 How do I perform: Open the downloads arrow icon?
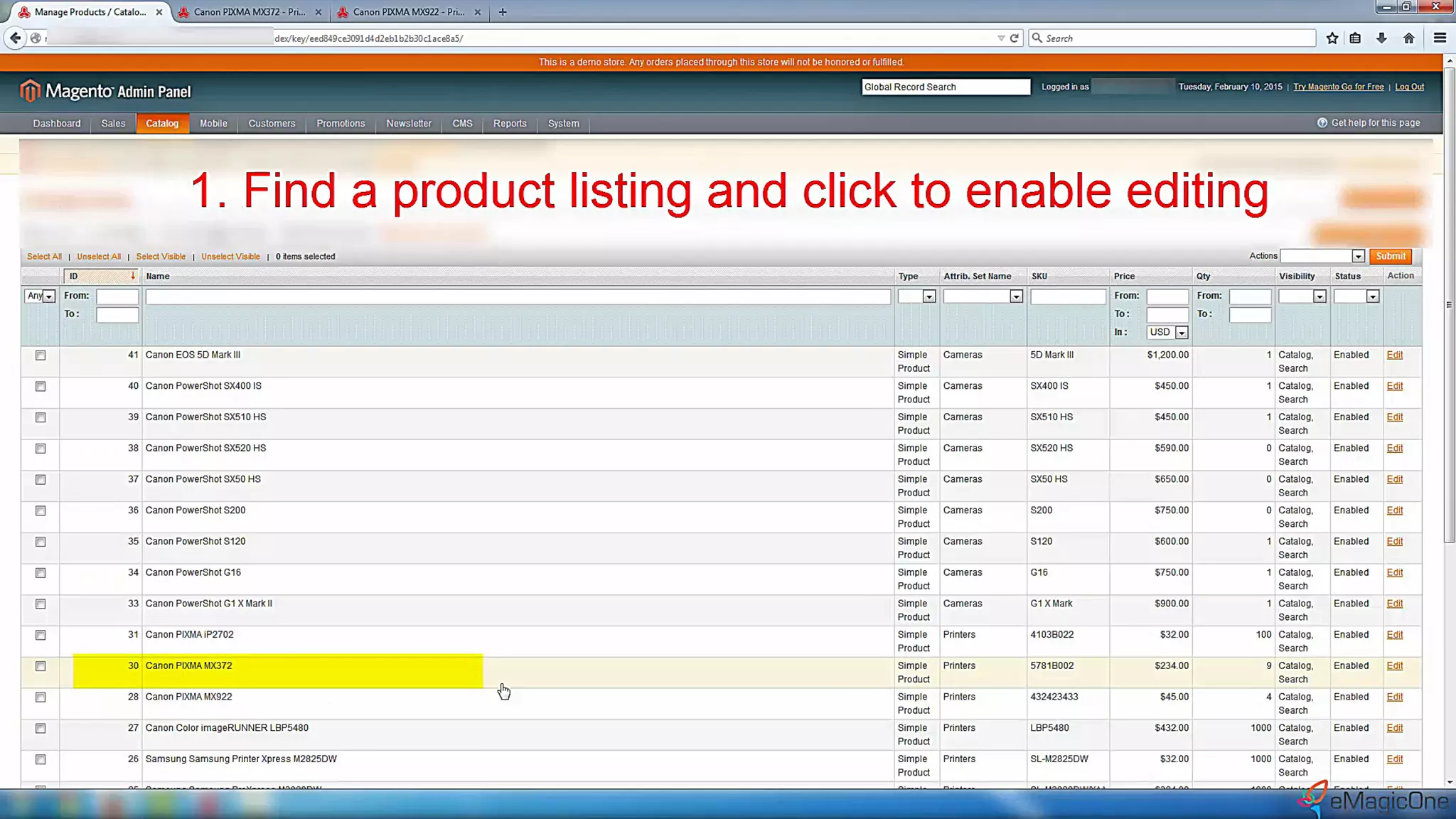click(1381, 38)
